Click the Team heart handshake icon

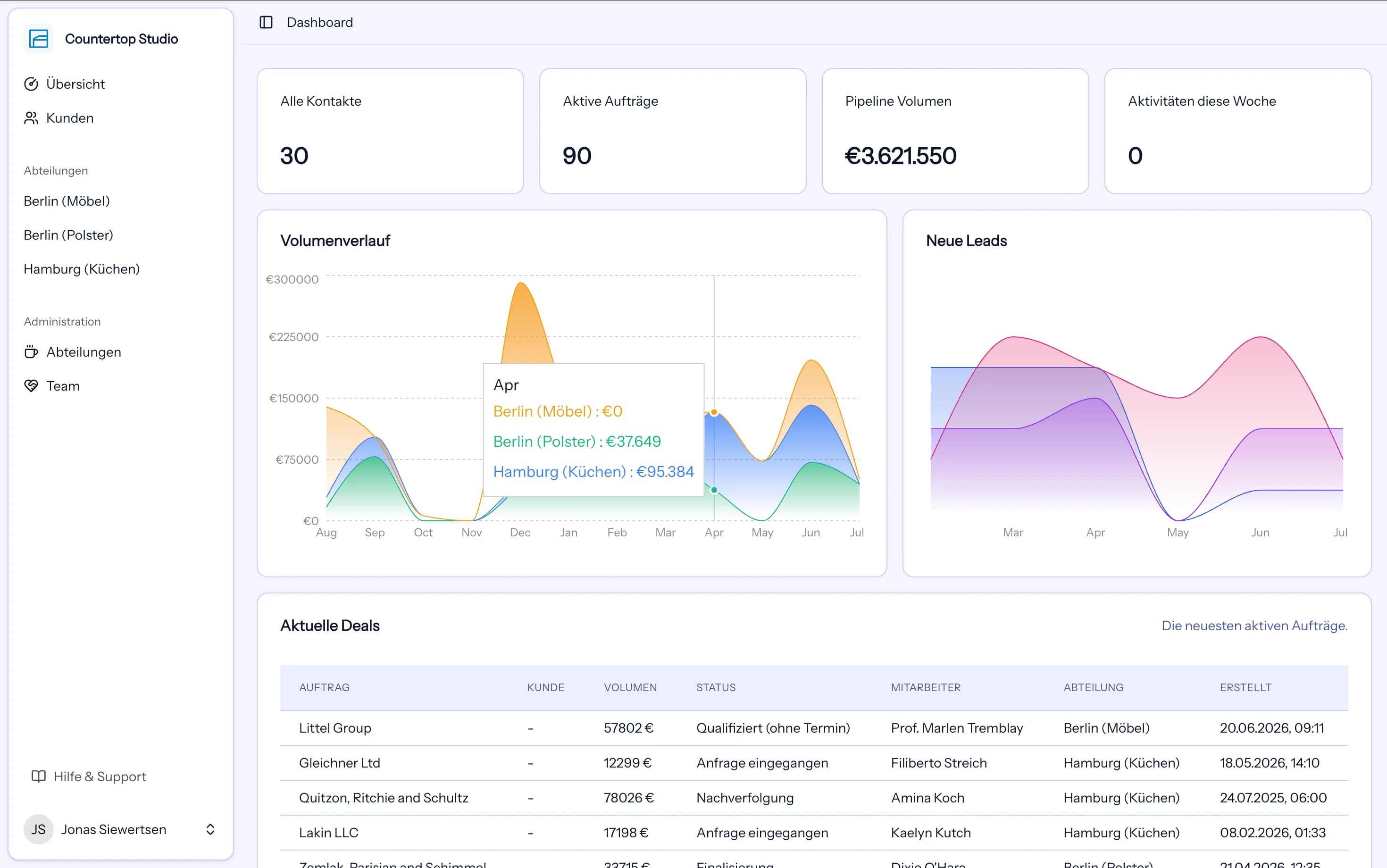click(x=31, y=386)
